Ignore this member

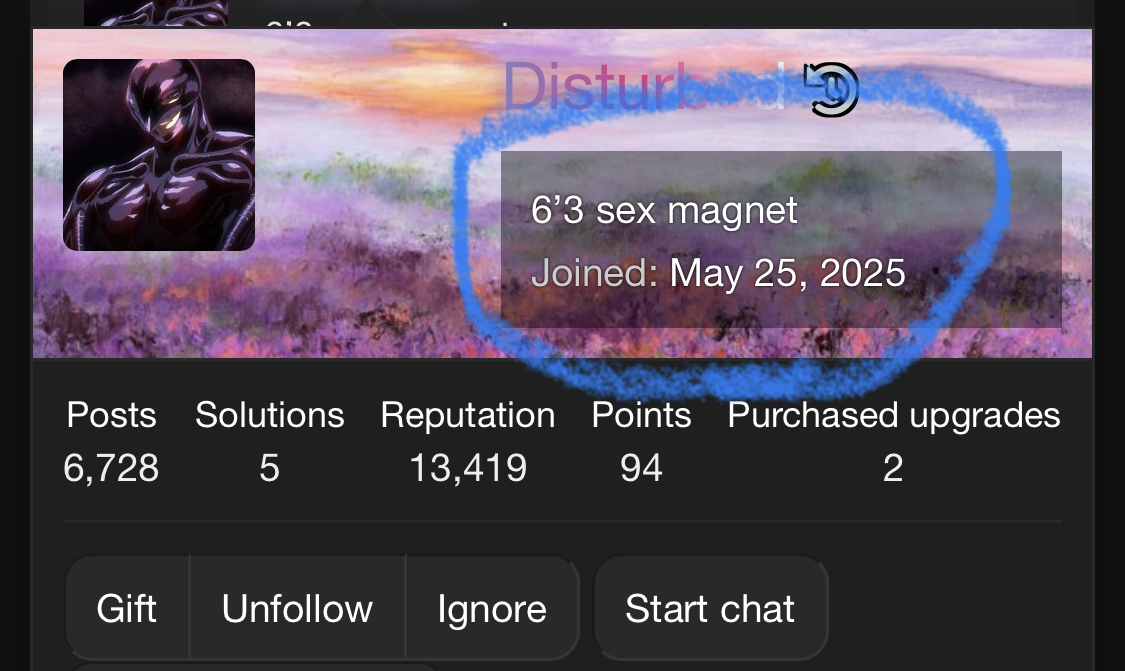click(x=492, y=609)
